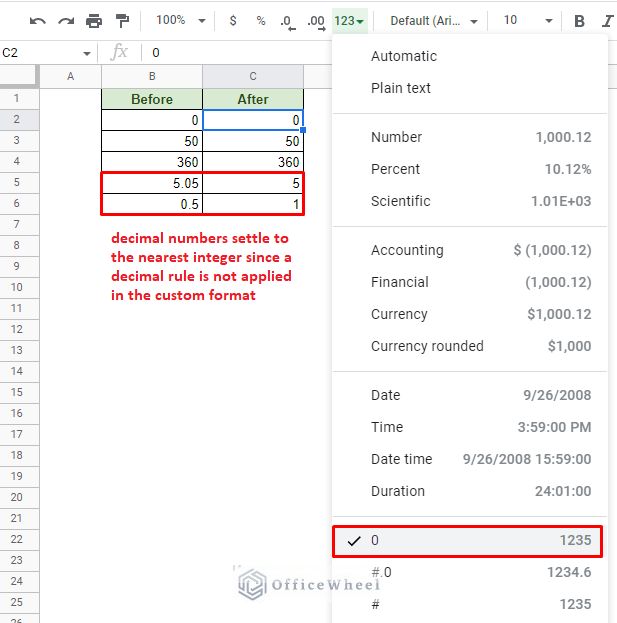Select column C header

253,76
